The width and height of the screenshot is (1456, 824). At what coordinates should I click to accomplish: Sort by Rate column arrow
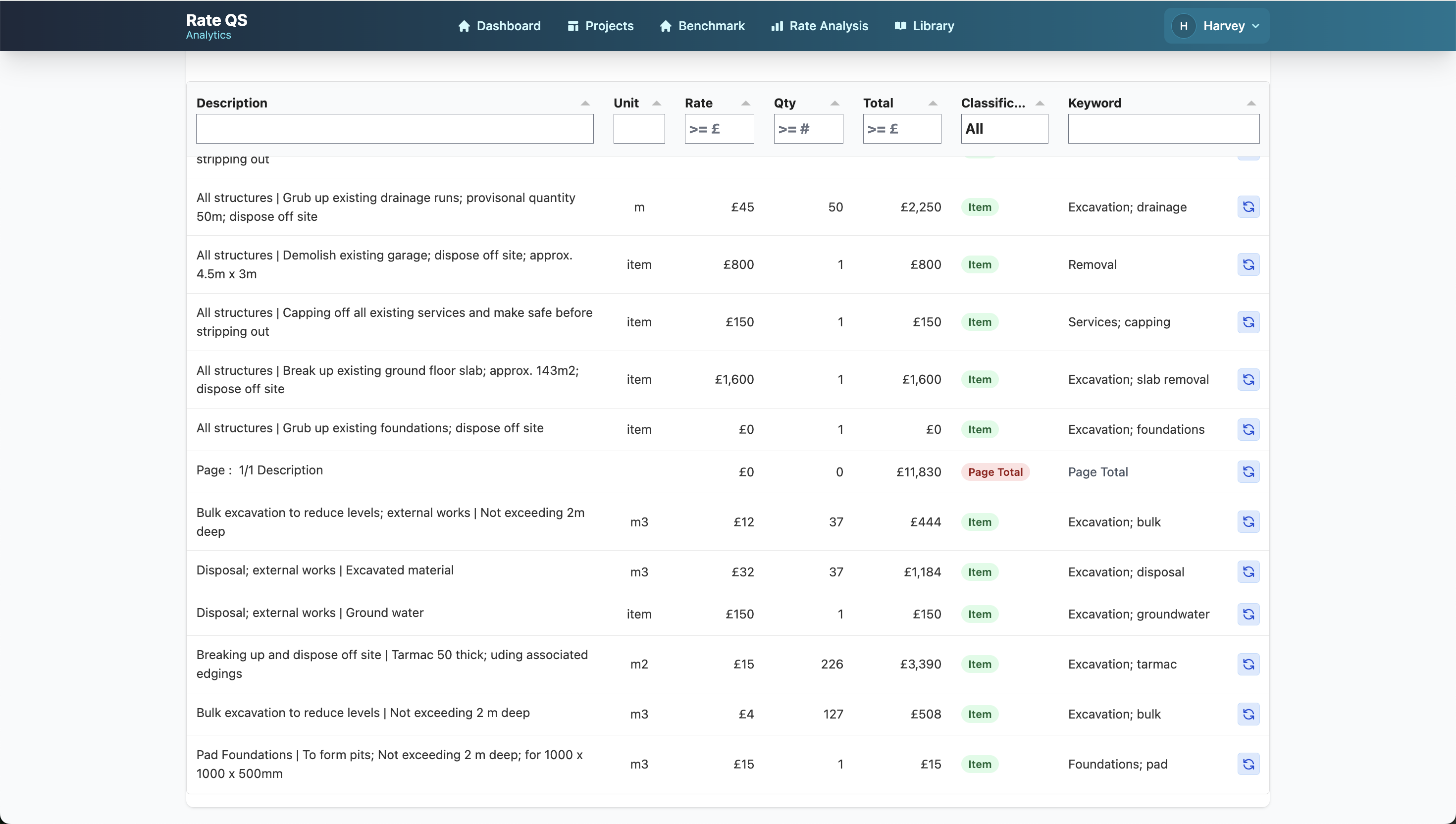pyautogui.click(x=745, y=103)
